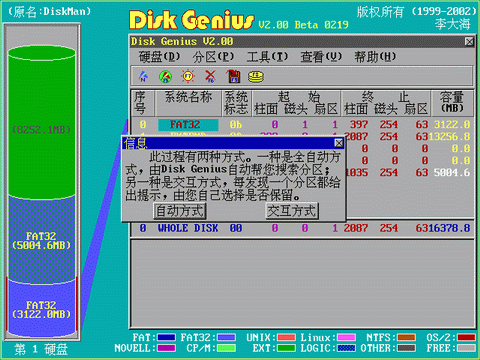Click the Linux legend magenta swatch
The image size is (480, 360).
[346, 338]
